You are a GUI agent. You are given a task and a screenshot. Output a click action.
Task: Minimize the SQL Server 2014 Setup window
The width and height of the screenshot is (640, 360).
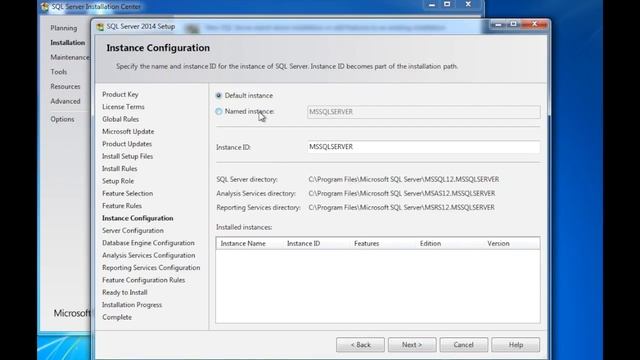[x=498, y=24]
